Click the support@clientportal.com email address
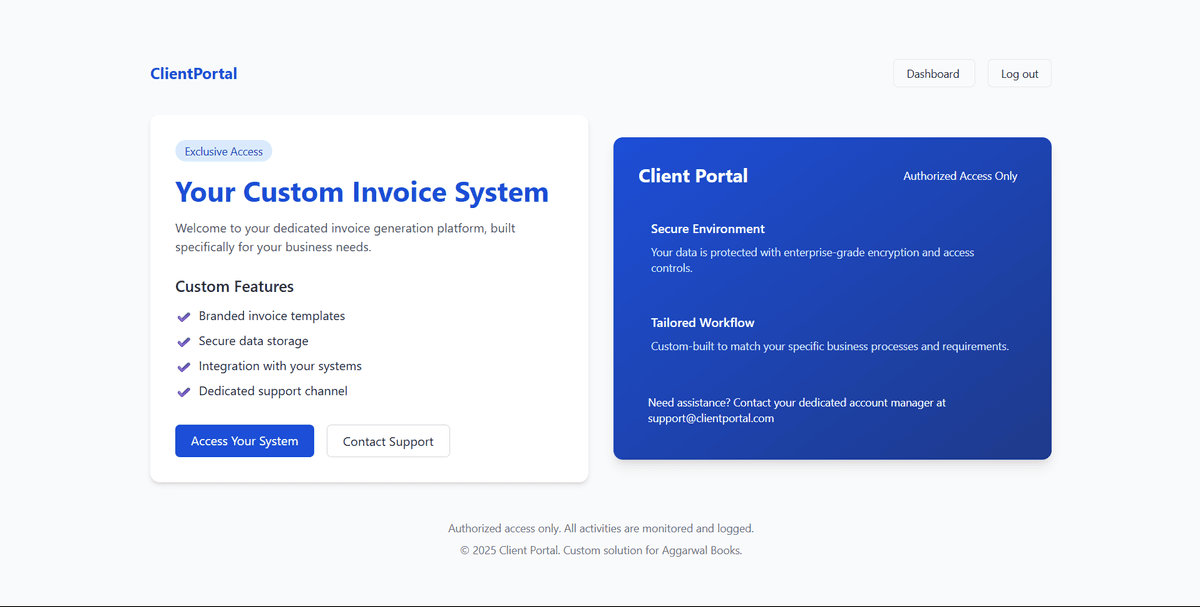Image resolution: width=1200 pixels, height=607 pixels. pyautogui.click(x=711, y=419)
